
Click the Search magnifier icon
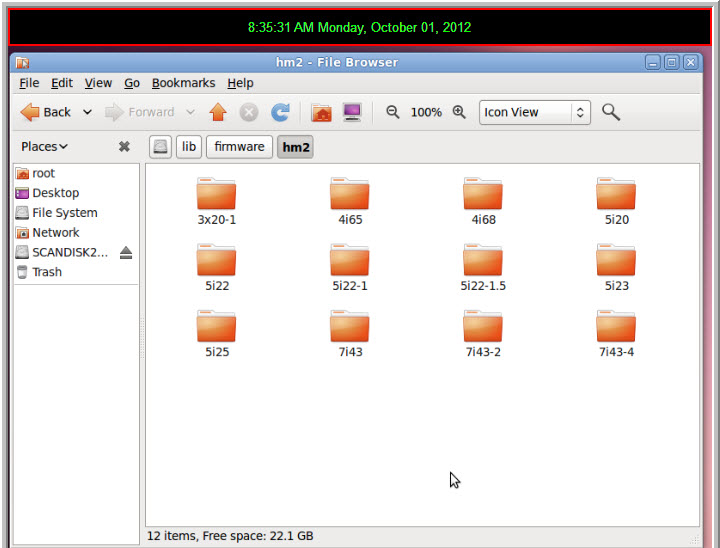click(x=611, y=112)
